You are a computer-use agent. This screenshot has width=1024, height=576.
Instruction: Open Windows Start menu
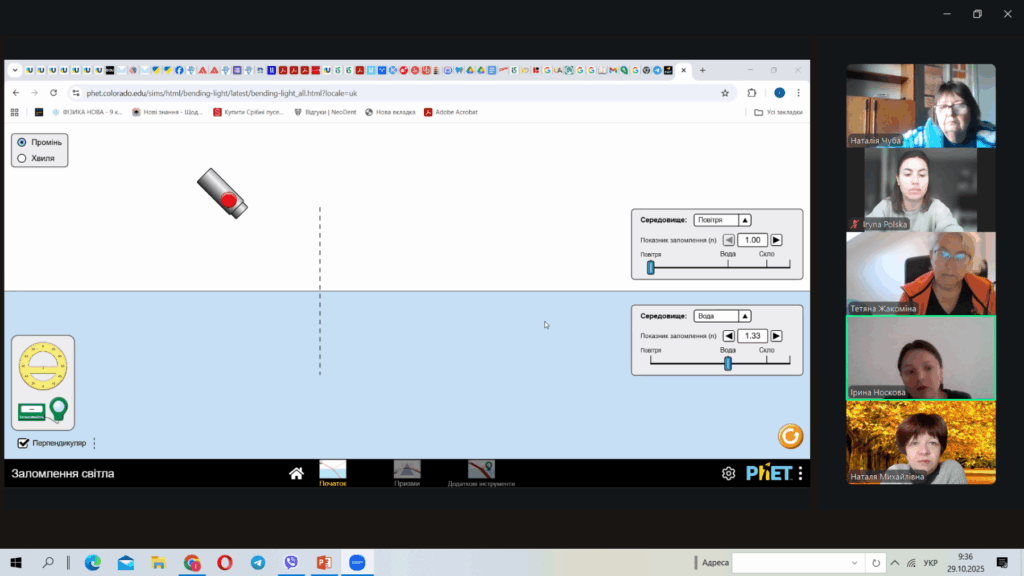click(x=16, y=562)
